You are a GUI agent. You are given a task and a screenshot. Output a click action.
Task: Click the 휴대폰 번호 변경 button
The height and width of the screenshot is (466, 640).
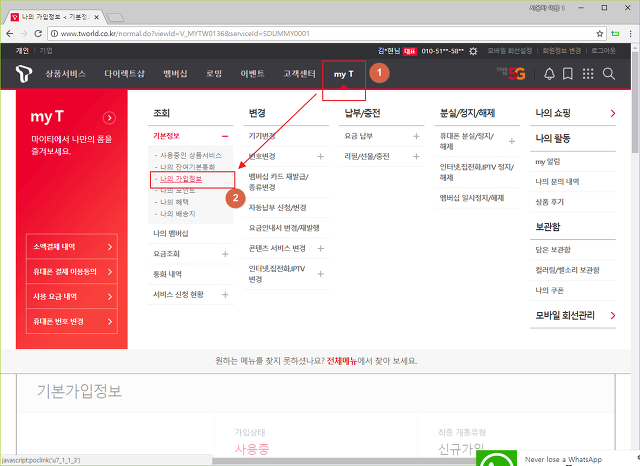72,322
